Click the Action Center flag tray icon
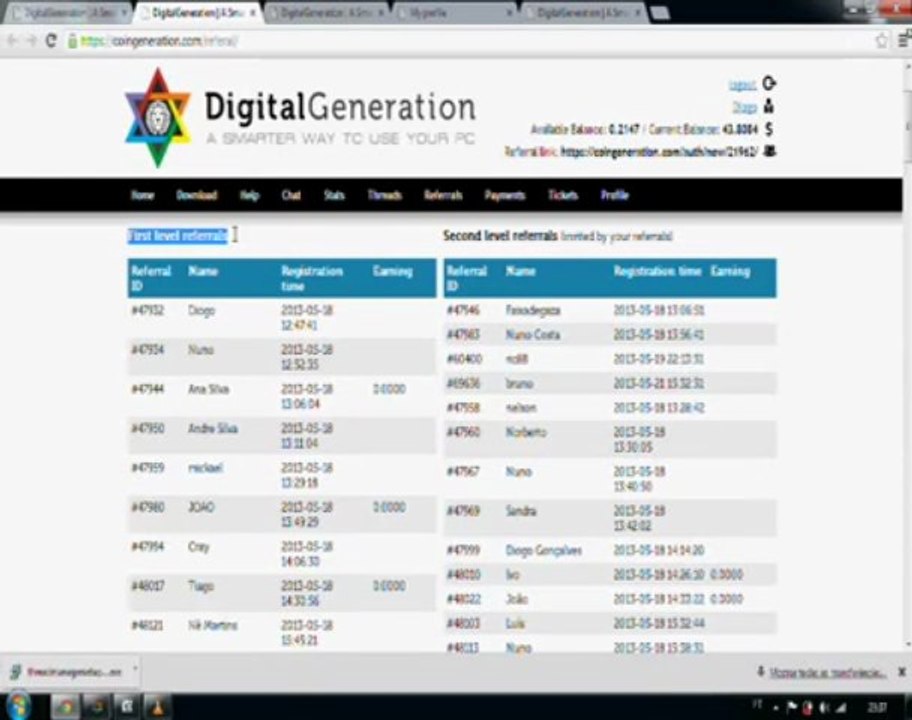The width and height of the screenshot is (912, 720). click(x=792, y=707)
